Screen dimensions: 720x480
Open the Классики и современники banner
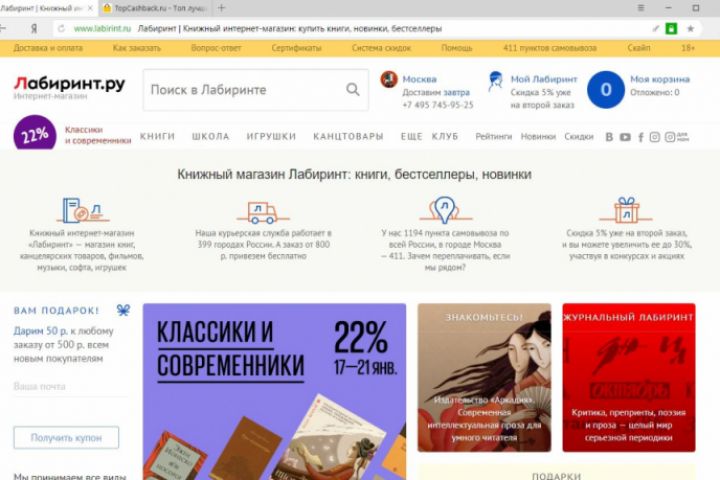pos(274,391)
